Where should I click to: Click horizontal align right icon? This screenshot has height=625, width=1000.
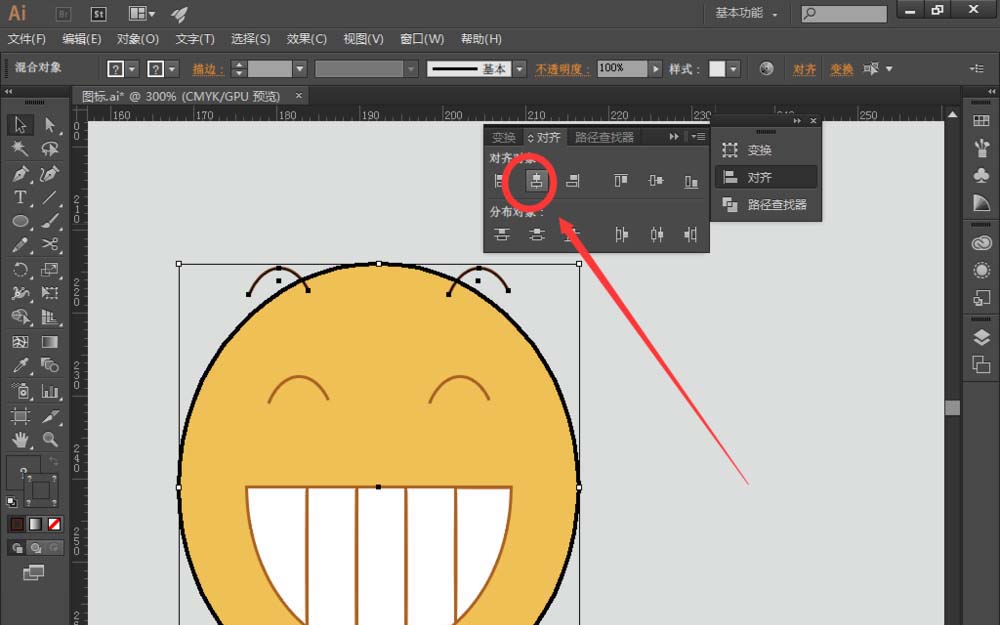coord(573,181)
